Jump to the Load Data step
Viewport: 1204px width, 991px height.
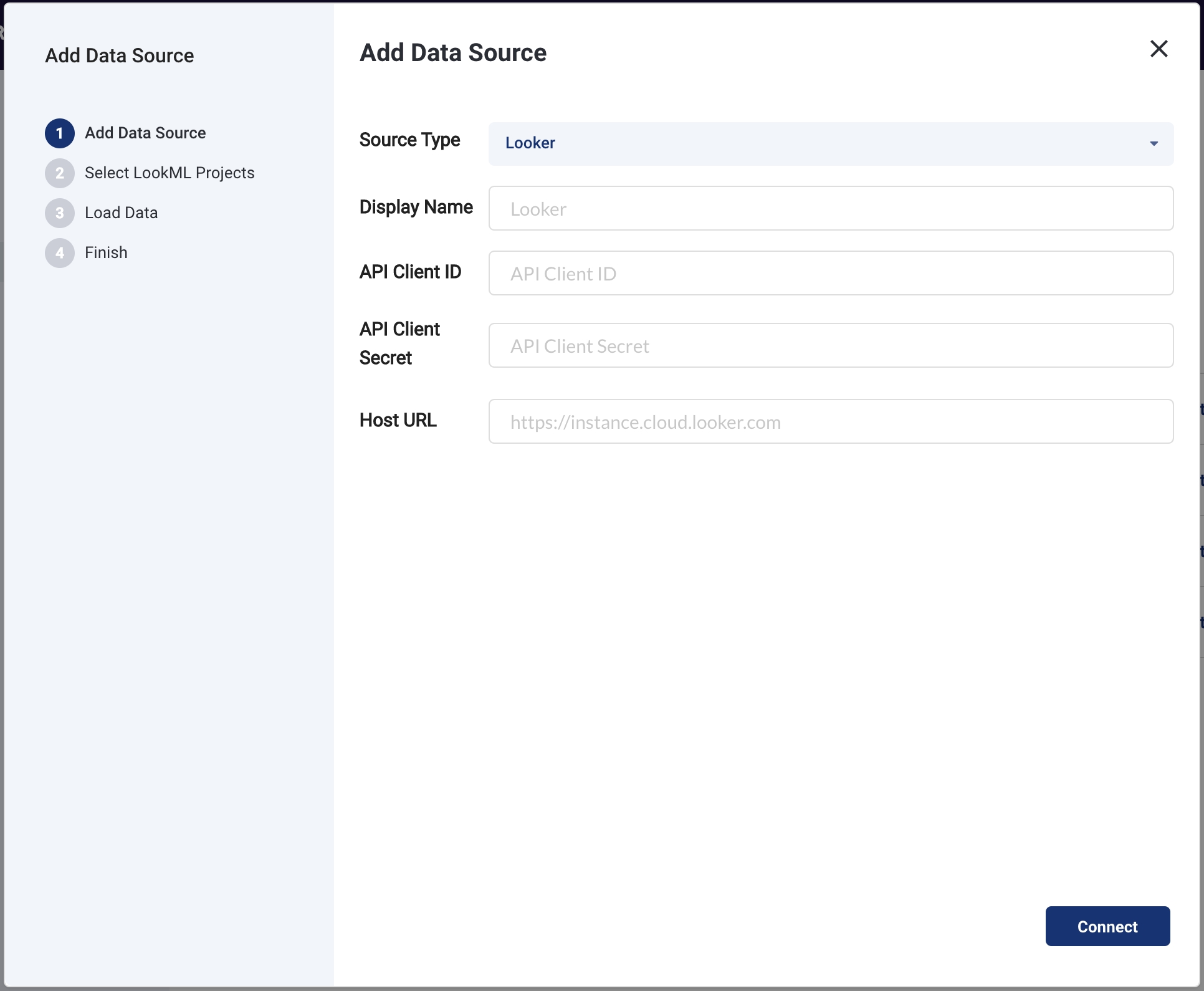[121, 213]
